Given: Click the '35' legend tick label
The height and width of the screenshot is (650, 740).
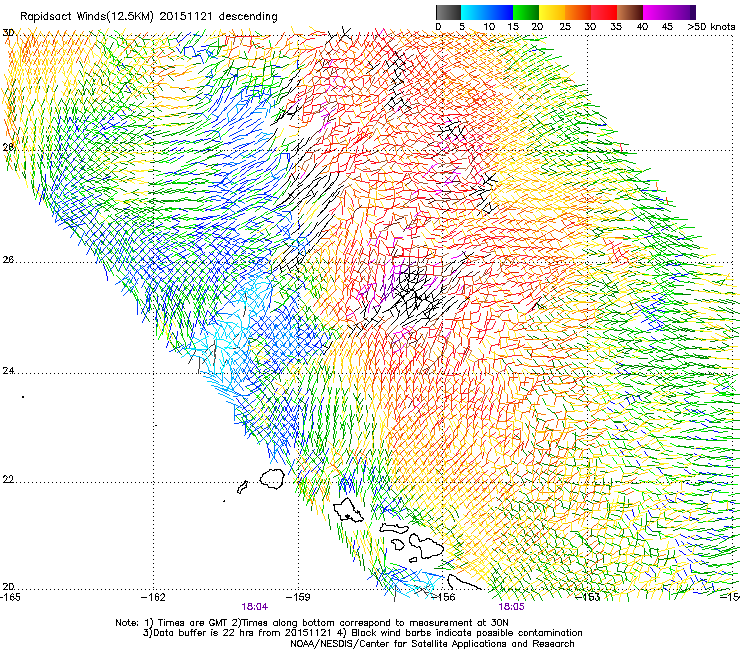Looking at the screenshot, I should (616, 27).
